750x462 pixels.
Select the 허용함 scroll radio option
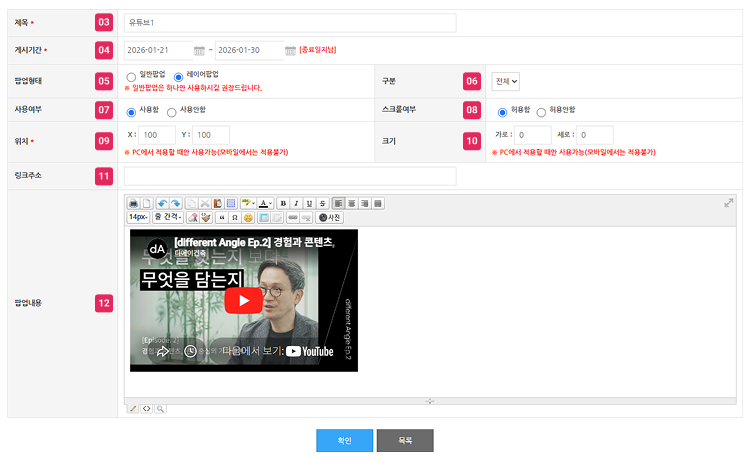point(502,112)
